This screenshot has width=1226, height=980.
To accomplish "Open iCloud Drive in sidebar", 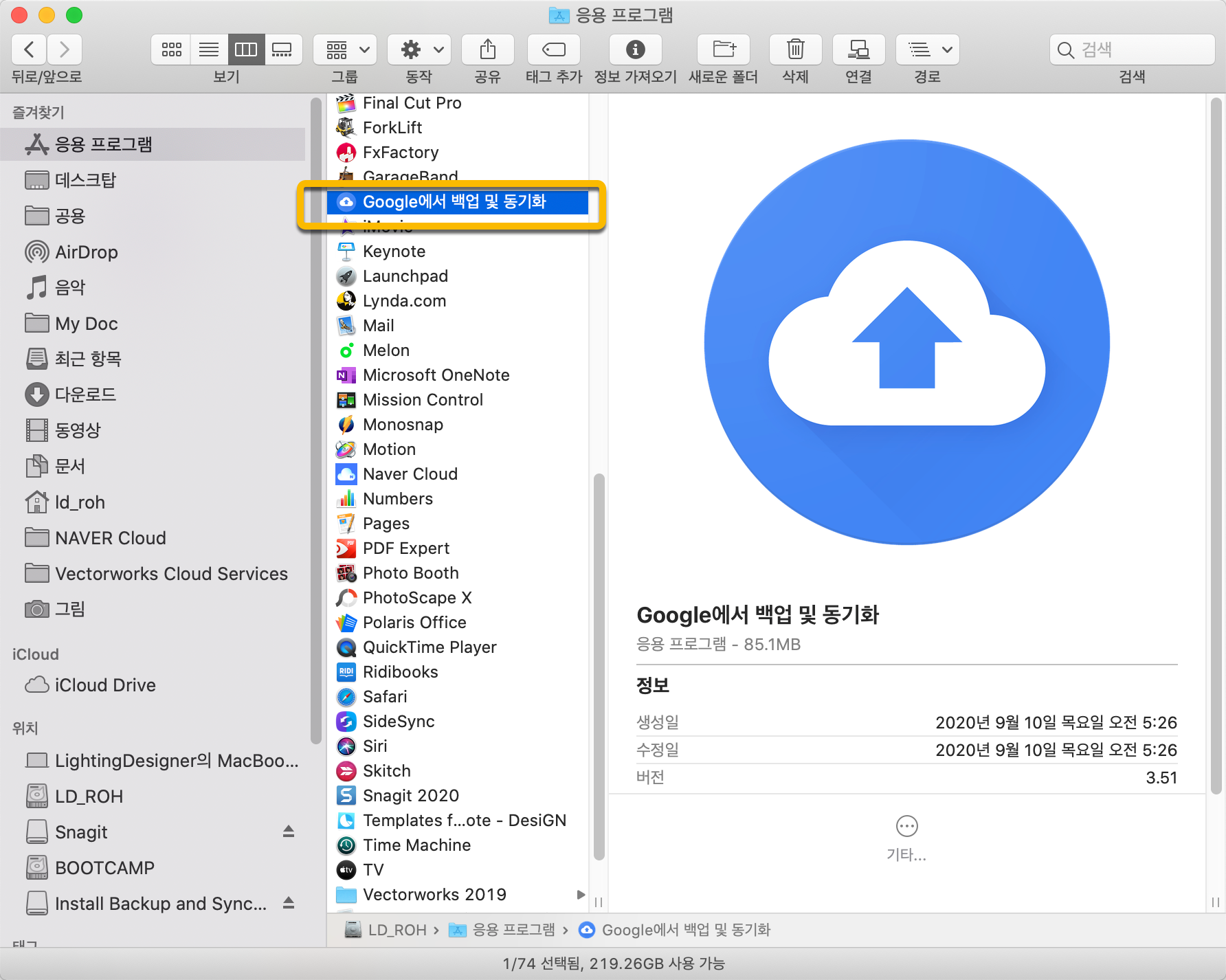I will click(153, 685).
